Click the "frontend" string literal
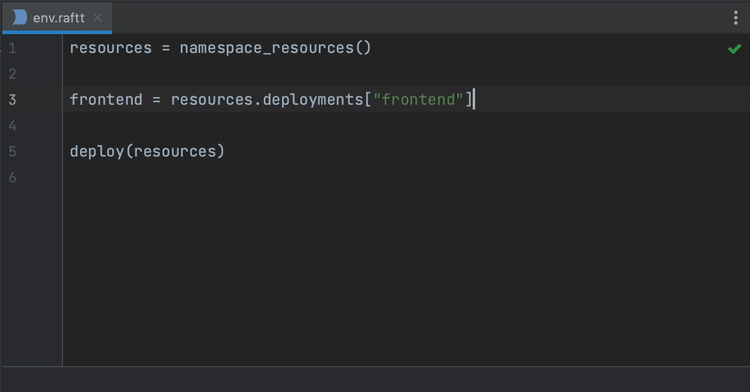This screenshot has width=750, height=392. (418, 99)
